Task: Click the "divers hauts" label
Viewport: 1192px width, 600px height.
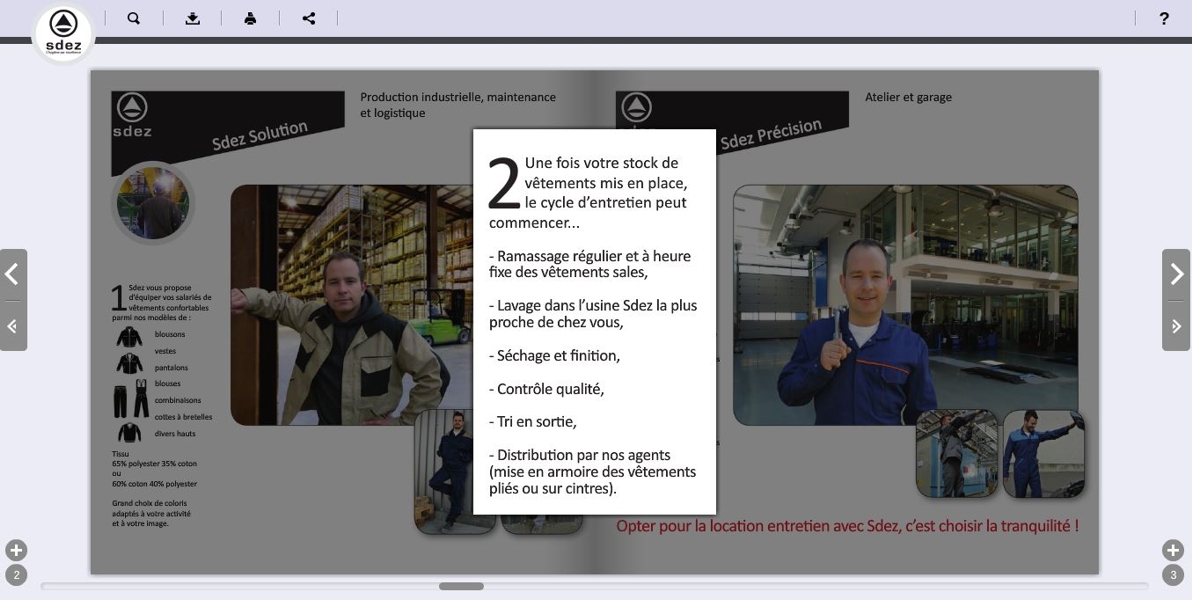Action: pos(176,433)
